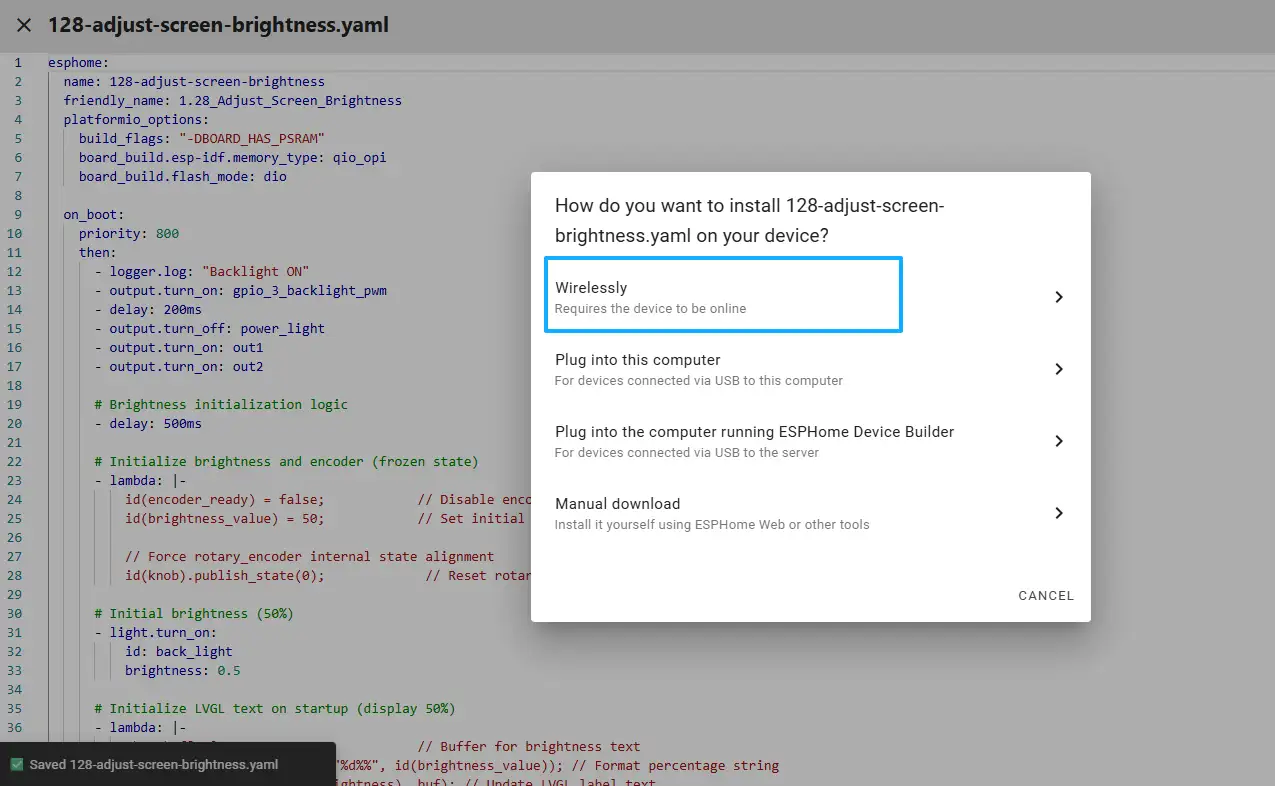Place cursor on the esphome: line

(x=79, y=63)
